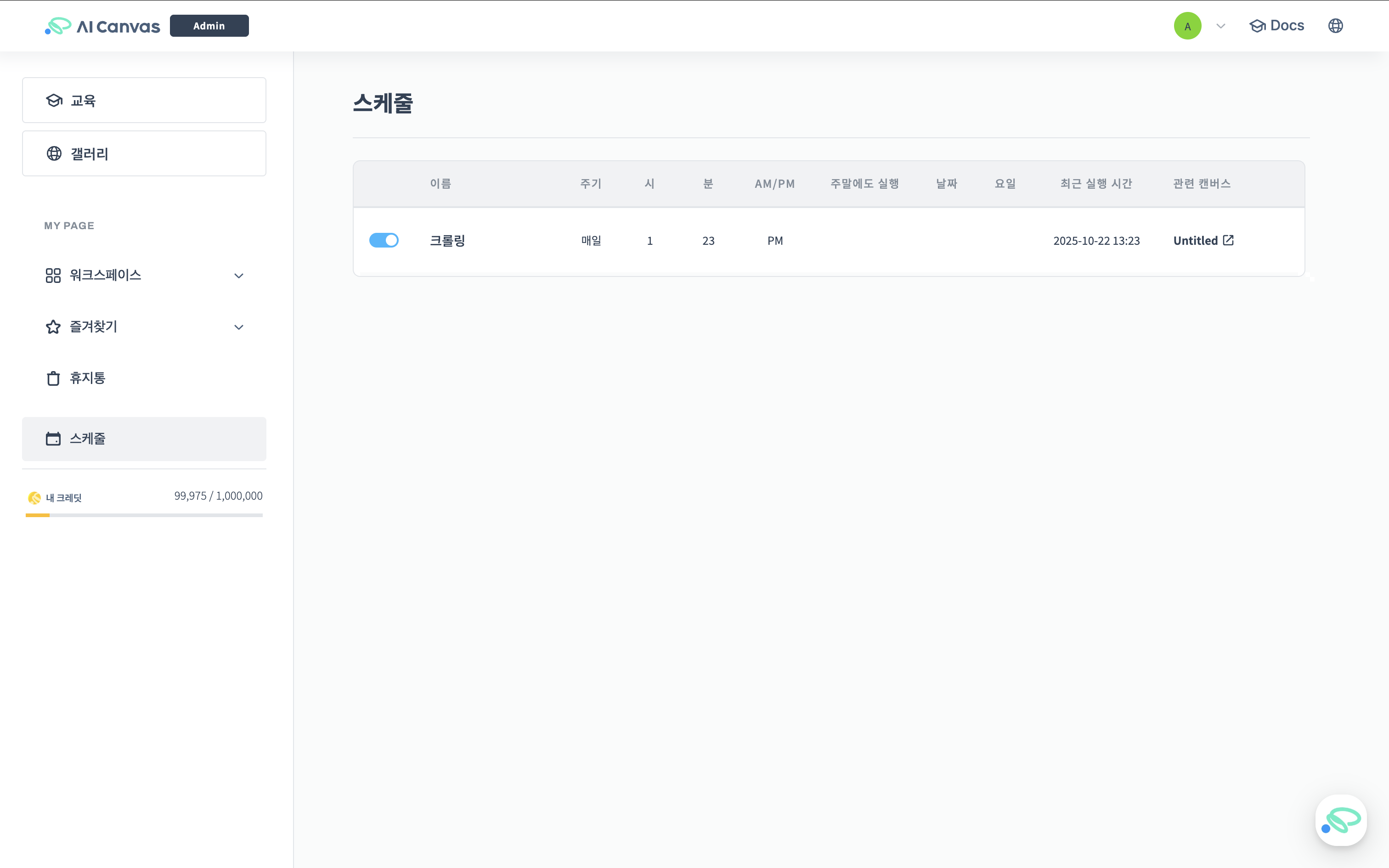The image size is (1389, 868).
Task: Expand the 즐겨찾기 chevron
Action: coord(239,327)
